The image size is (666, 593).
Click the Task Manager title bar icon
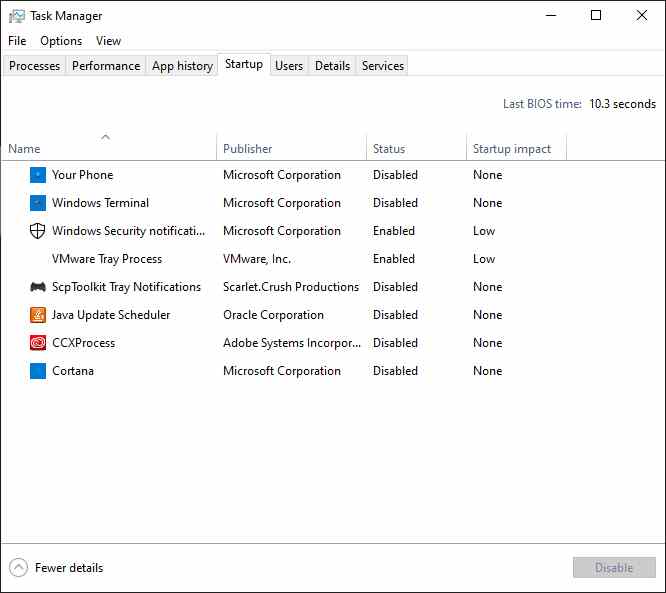[x=17, y=16]
